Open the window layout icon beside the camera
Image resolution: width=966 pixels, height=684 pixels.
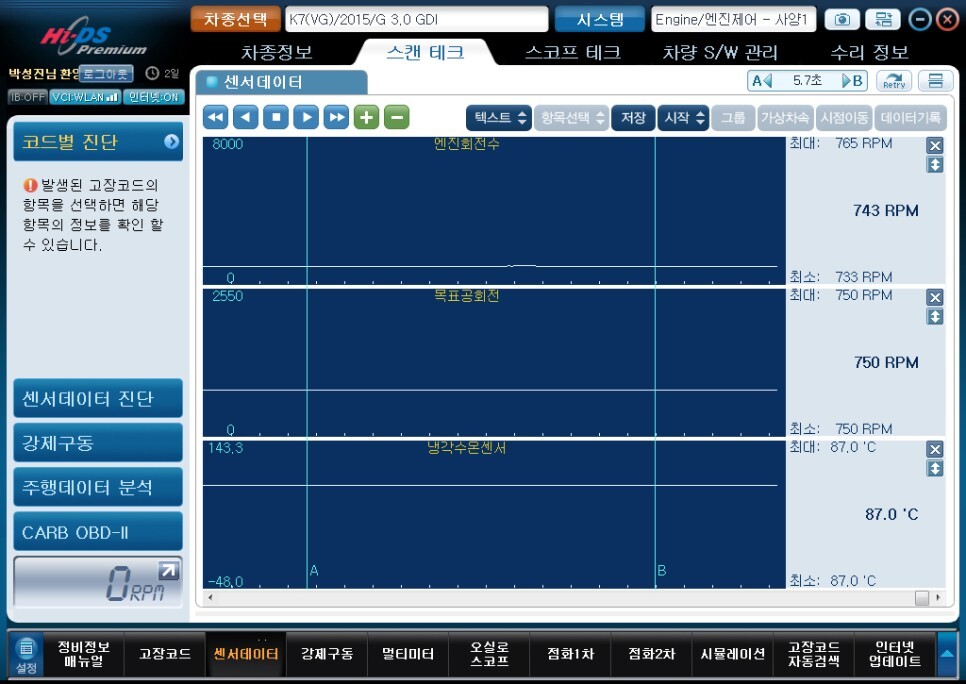(883, 20)
